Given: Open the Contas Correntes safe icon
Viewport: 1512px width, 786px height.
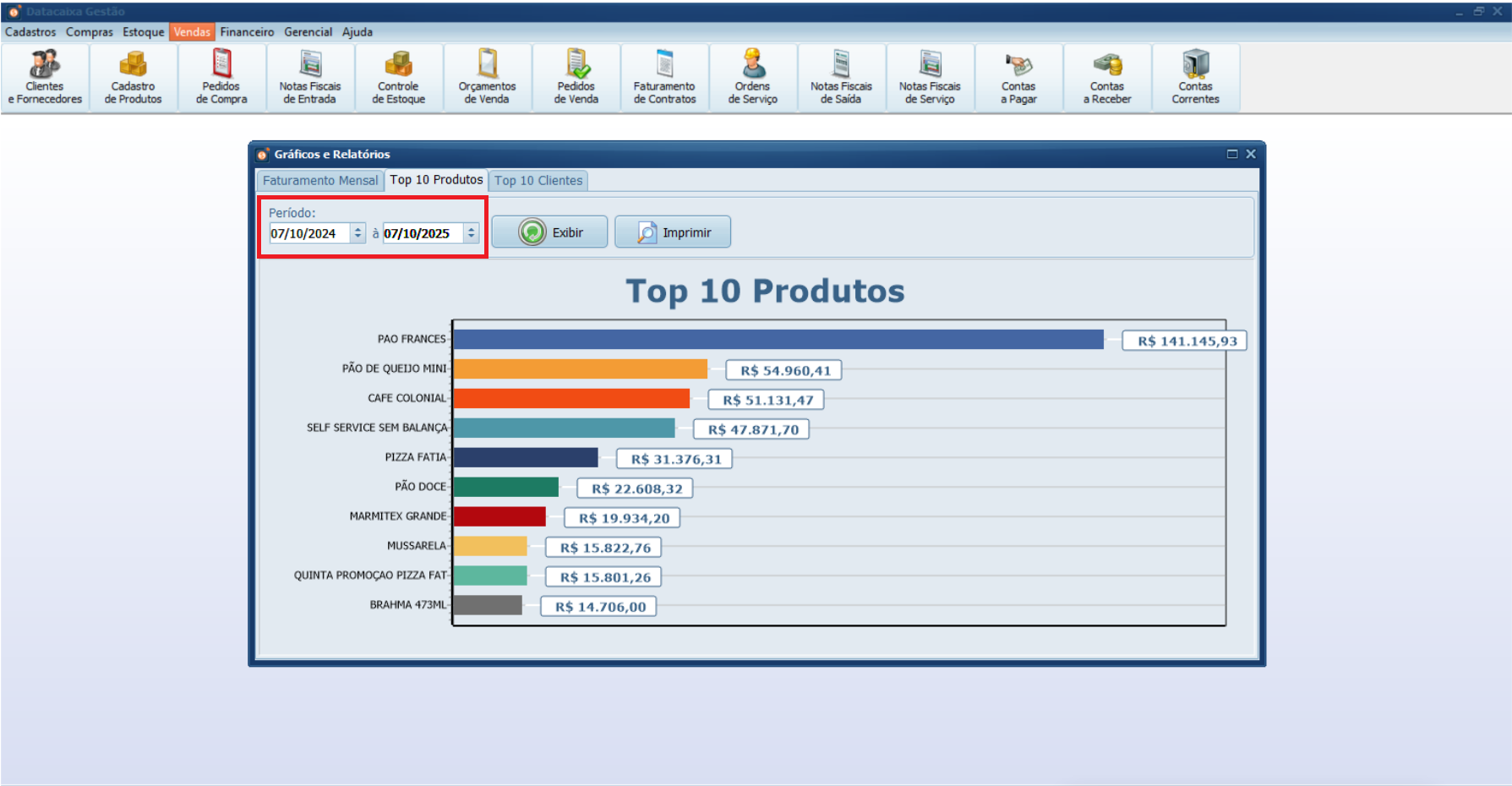Looking at the screenshot, I should [x=1195, y=77].
